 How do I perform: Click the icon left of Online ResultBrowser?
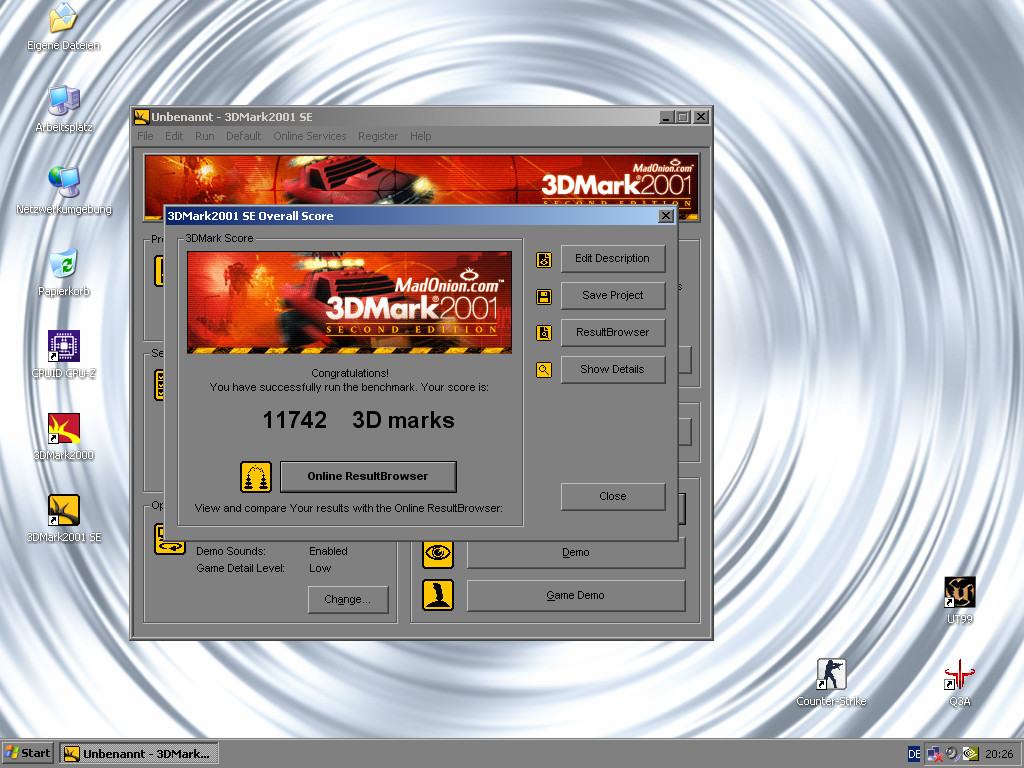255,477
